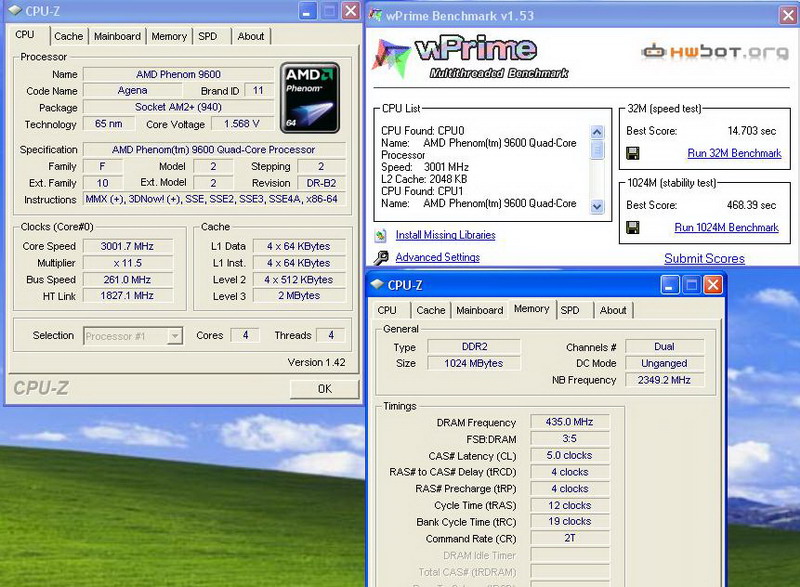This screenshot has width=800, height=587.
Task: Click the DRAM Frequency value 435.0 MHz
Action: pos(569,422)
